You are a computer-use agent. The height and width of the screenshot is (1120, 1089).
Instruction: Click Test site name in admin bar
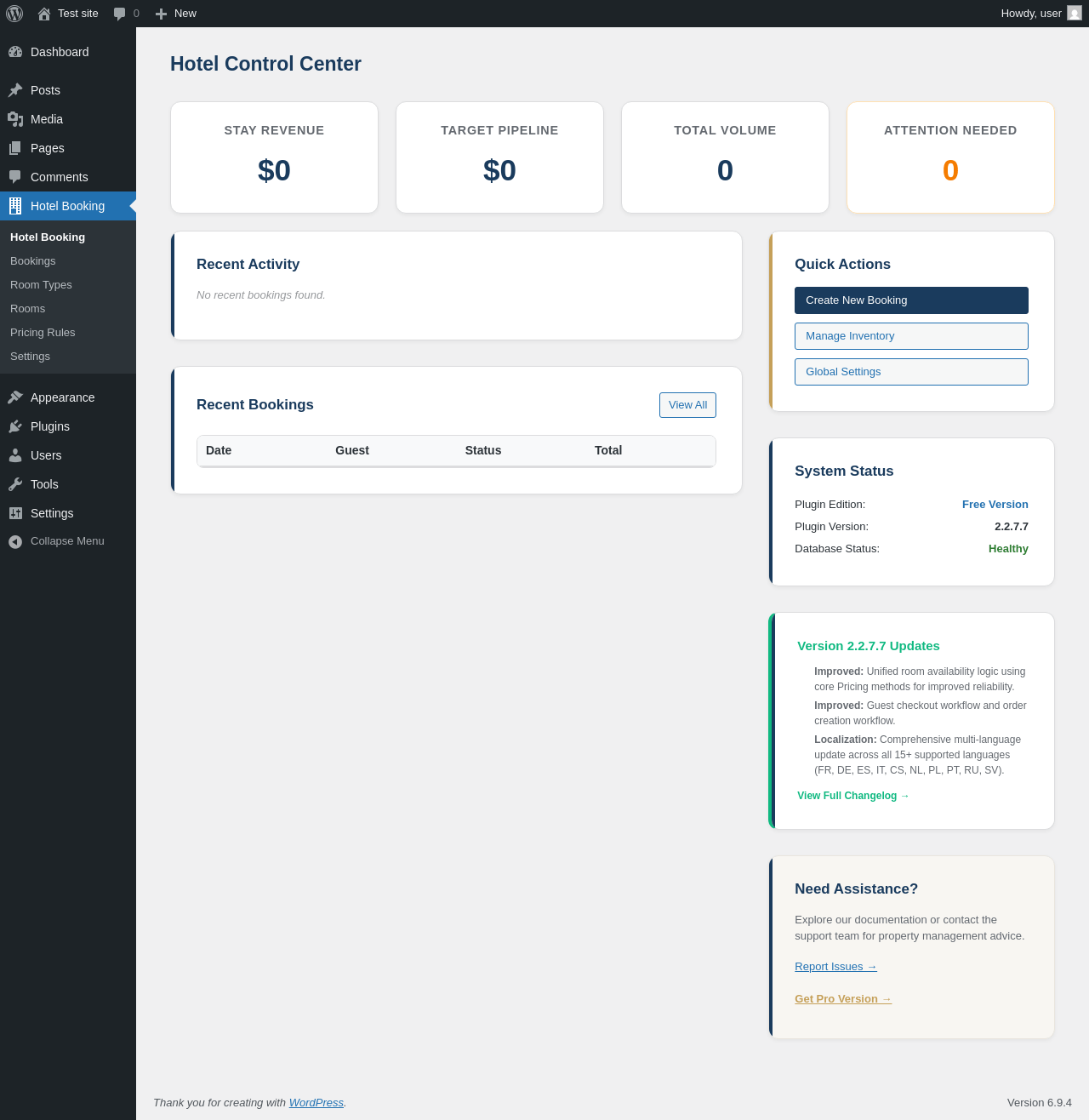pyautogui.click(x=78, y=14)
